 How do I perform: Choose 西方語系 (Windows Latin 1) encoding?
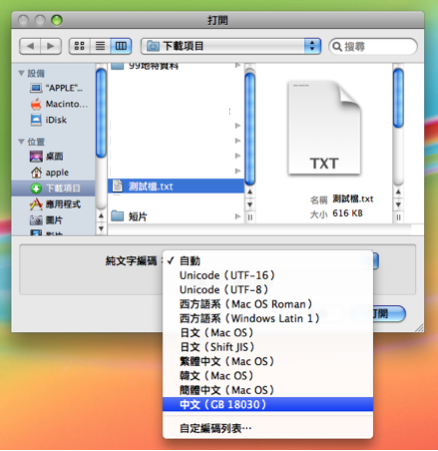tap(268, 318)
